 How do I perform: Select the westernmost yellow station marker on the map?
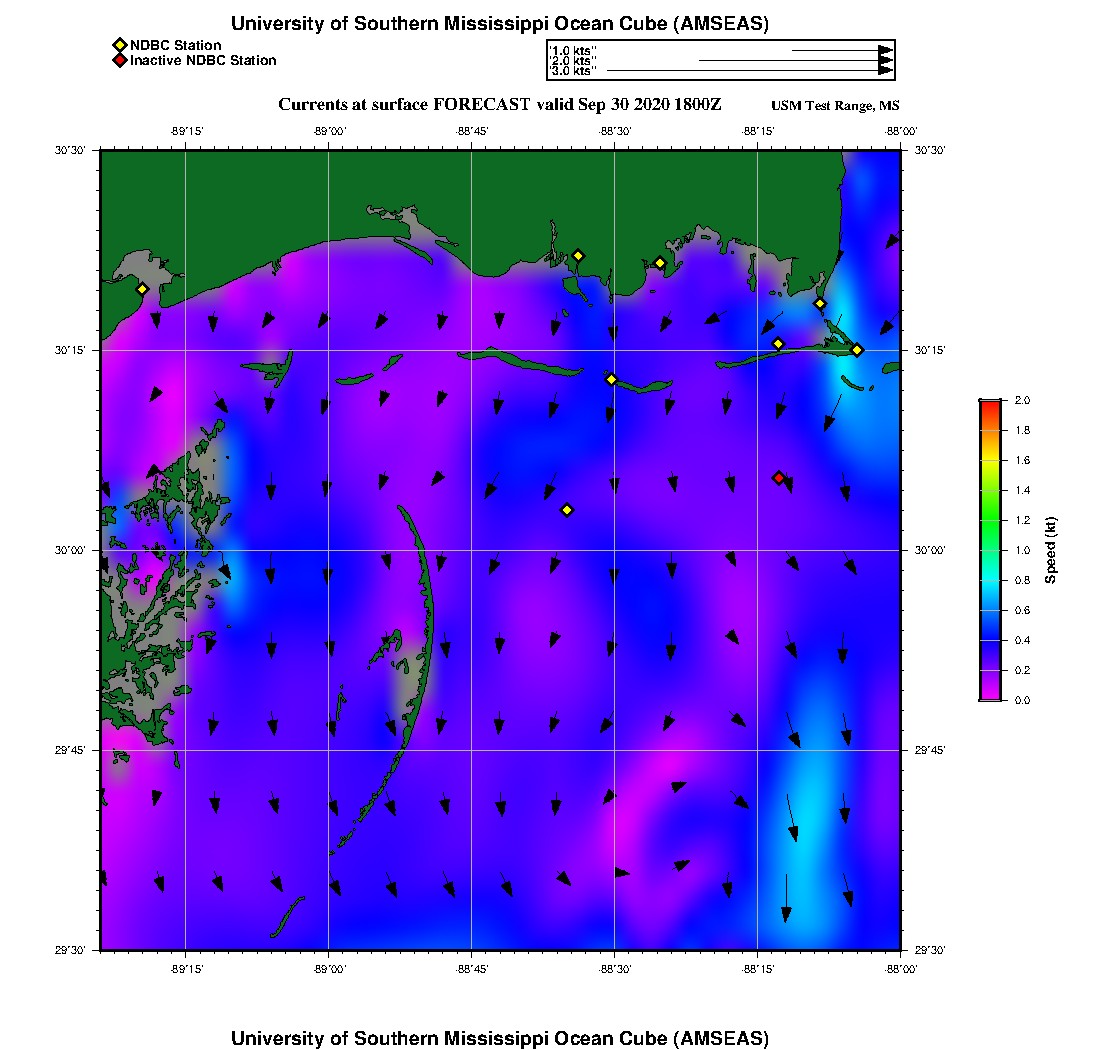click(x=142, y=289)
